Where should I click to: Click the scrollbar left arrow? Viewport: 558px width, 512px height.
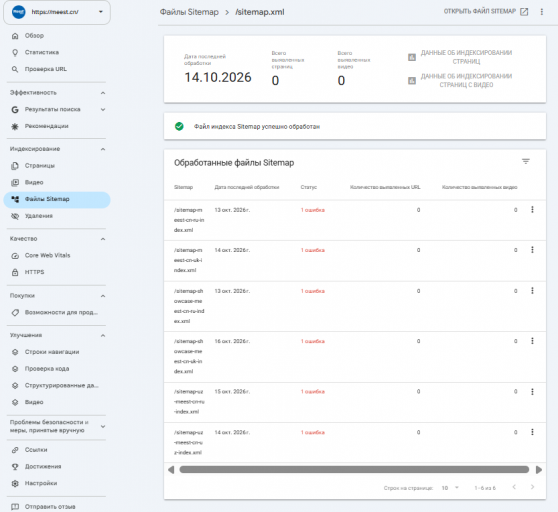coord(171,470)
